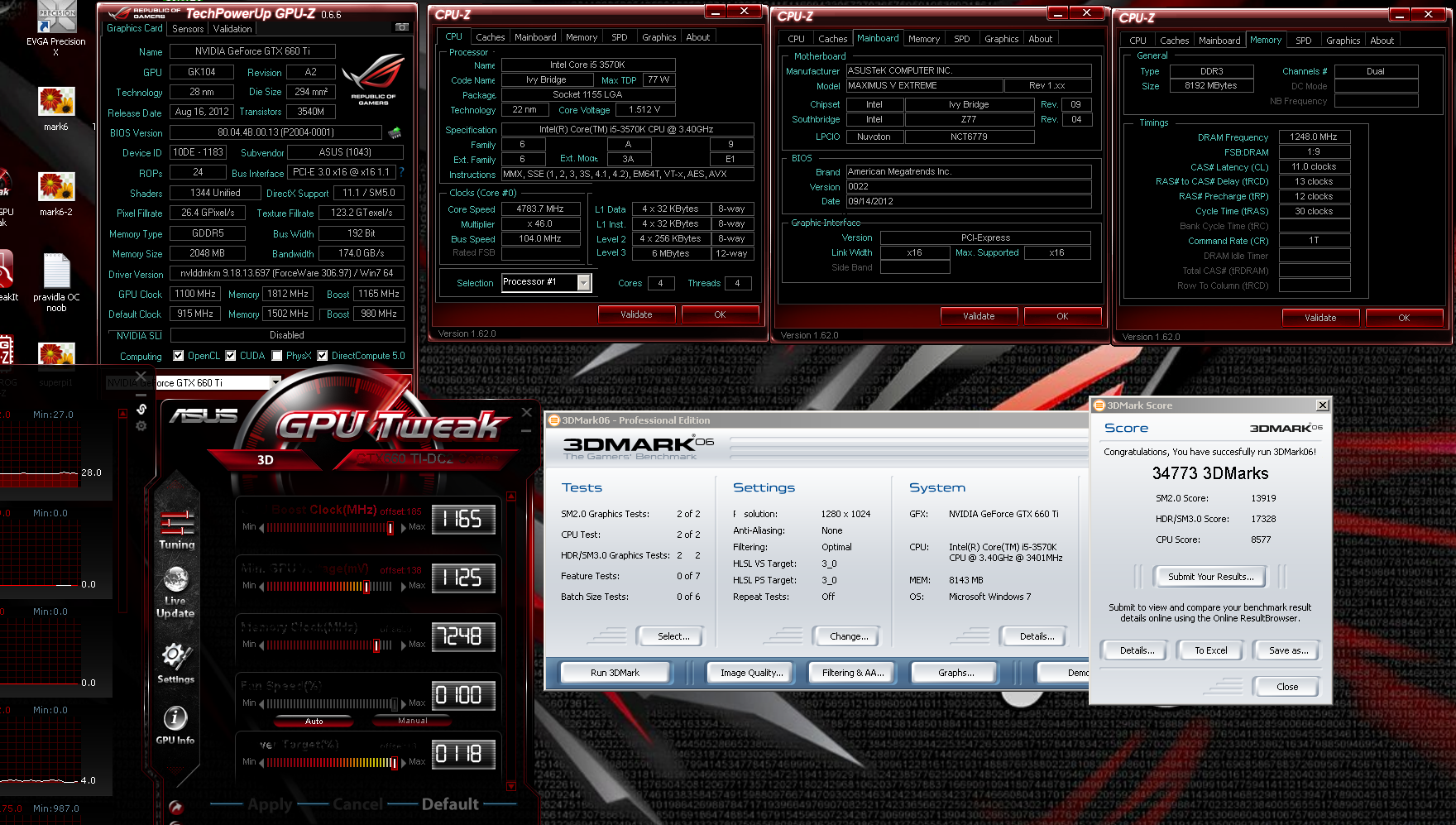Click Filtering & AA button
This screenshot has height=825, width=1456.
(853, 673)
